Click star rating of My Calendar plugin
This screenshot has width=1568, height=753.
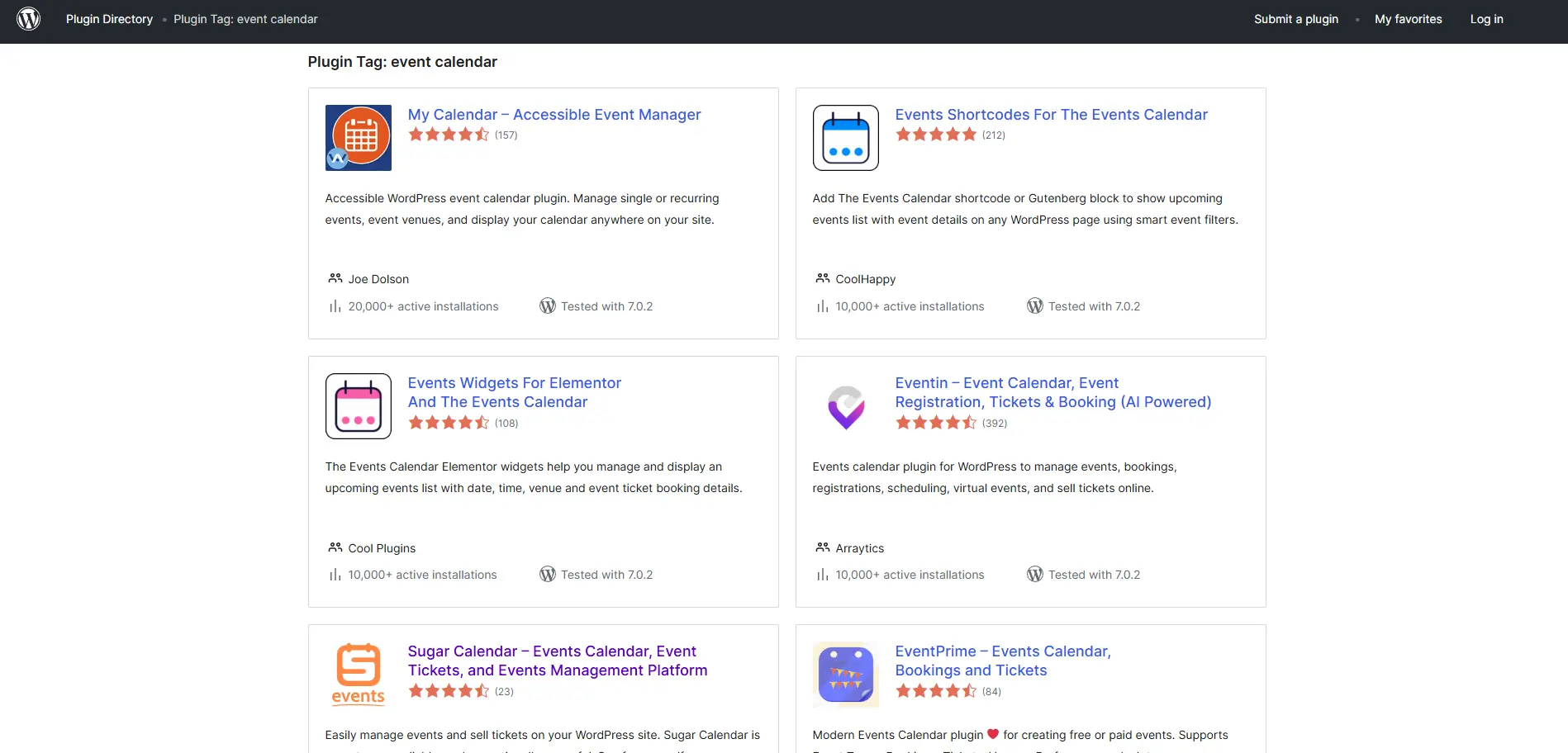[449, 135]
